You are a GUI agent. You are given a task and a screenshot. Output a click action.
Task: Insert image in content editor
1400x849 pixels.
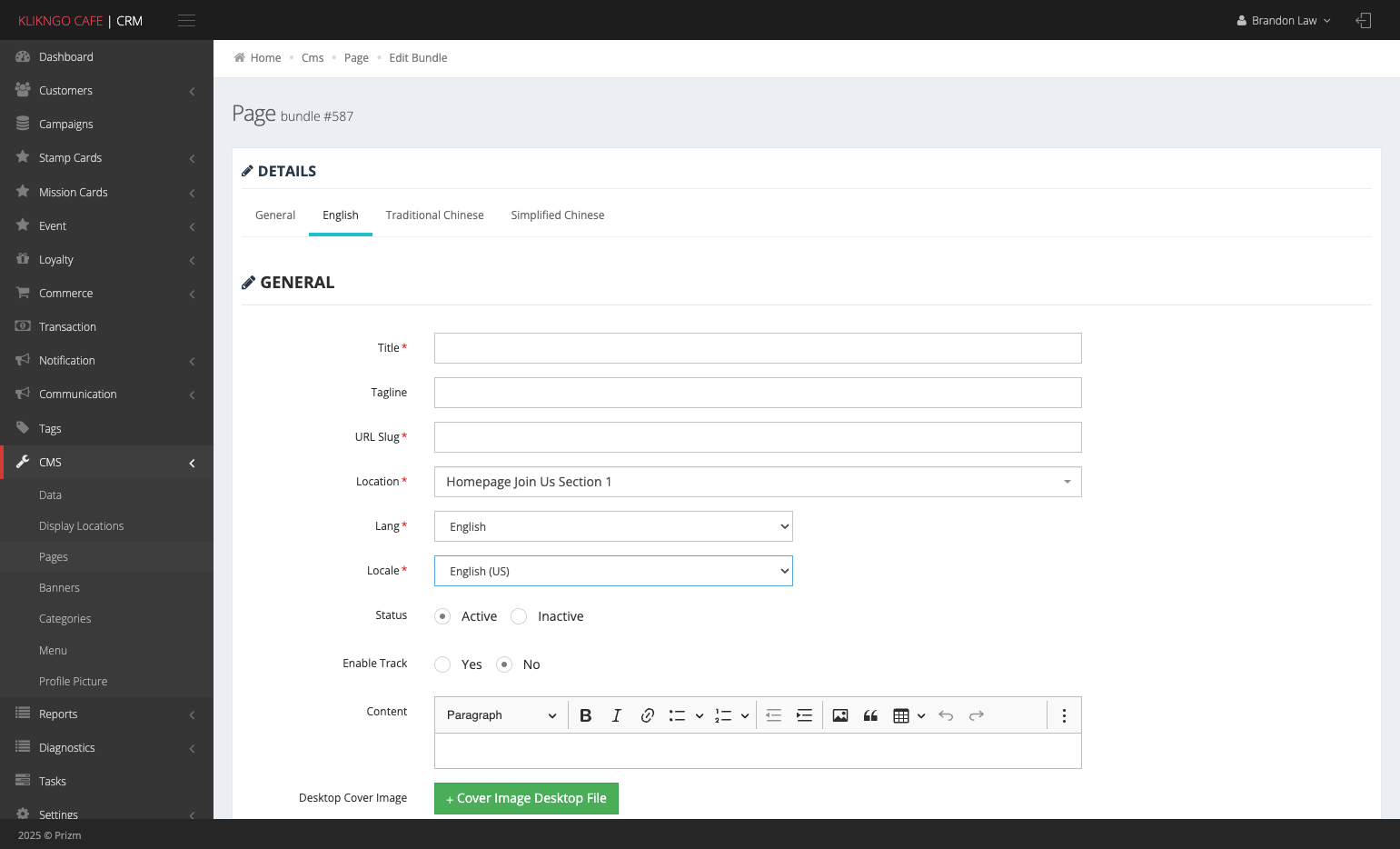tap(840, 715)
